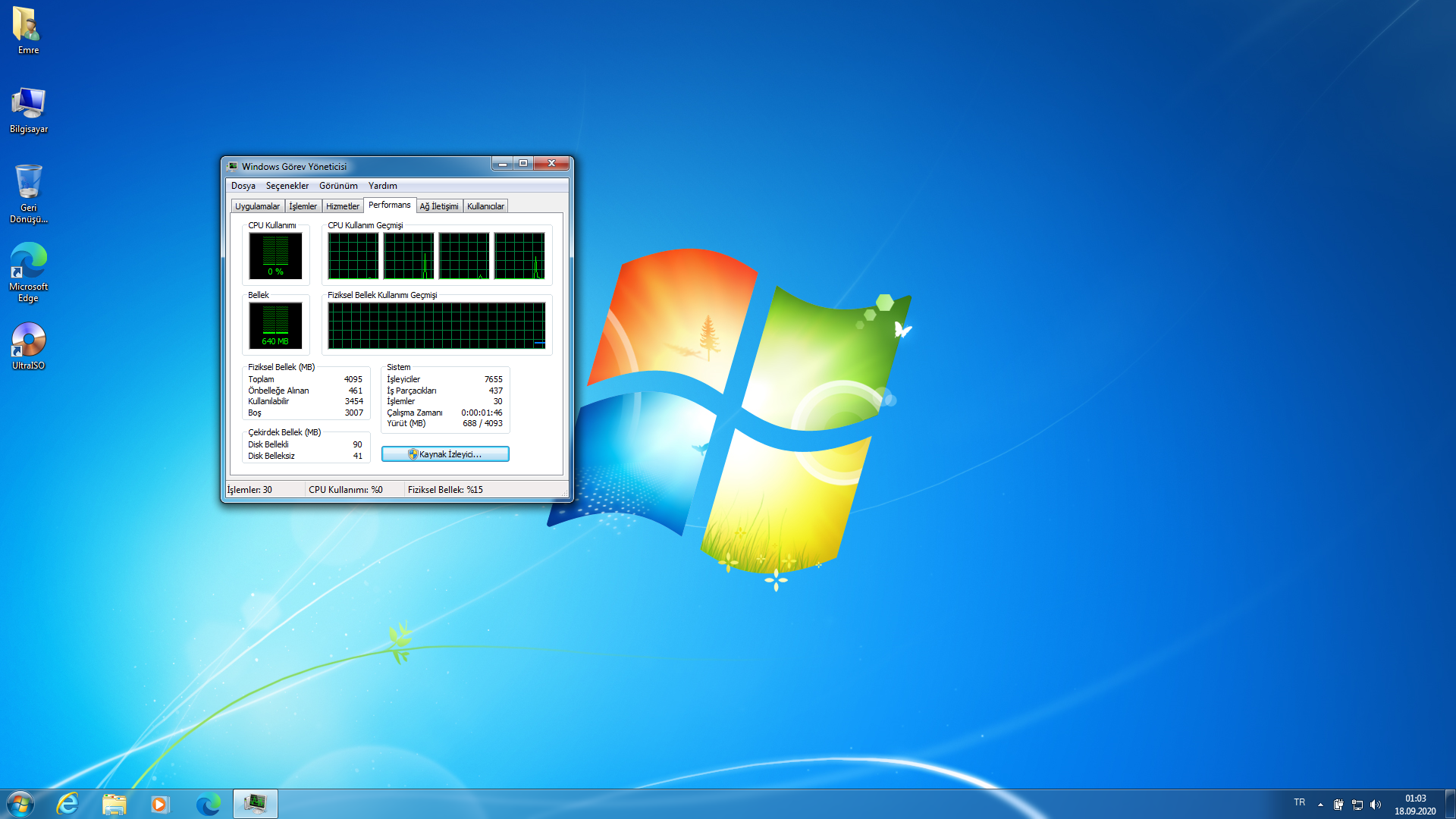Open Windows Explorer from the taskbar
The image size is (1456, 819).
114,804
